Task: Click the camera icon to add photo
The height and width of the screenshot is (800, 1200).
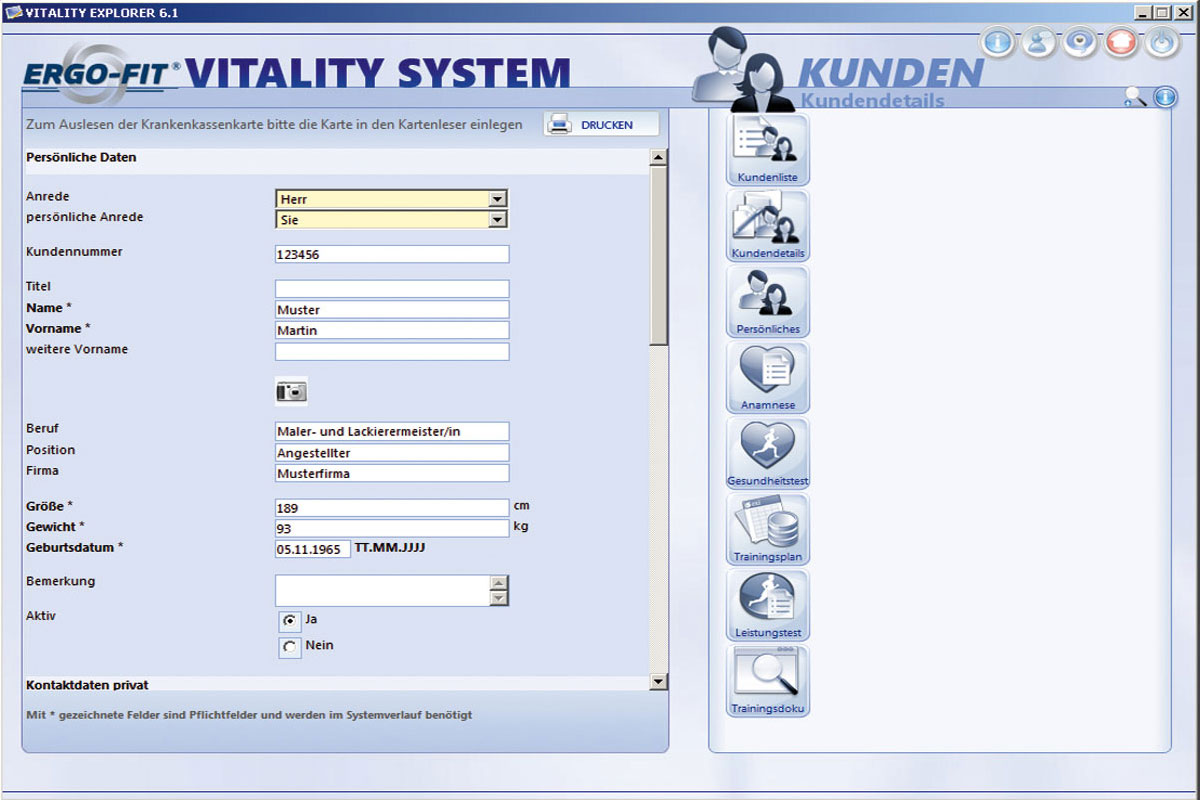Action: [x=291, y=391]
